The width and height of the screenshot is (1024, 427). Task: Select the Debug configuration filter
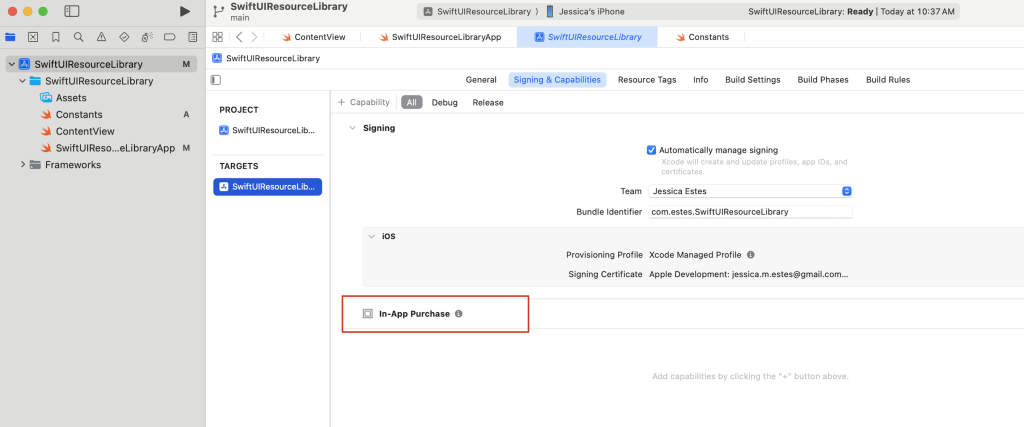click(445, 103)
